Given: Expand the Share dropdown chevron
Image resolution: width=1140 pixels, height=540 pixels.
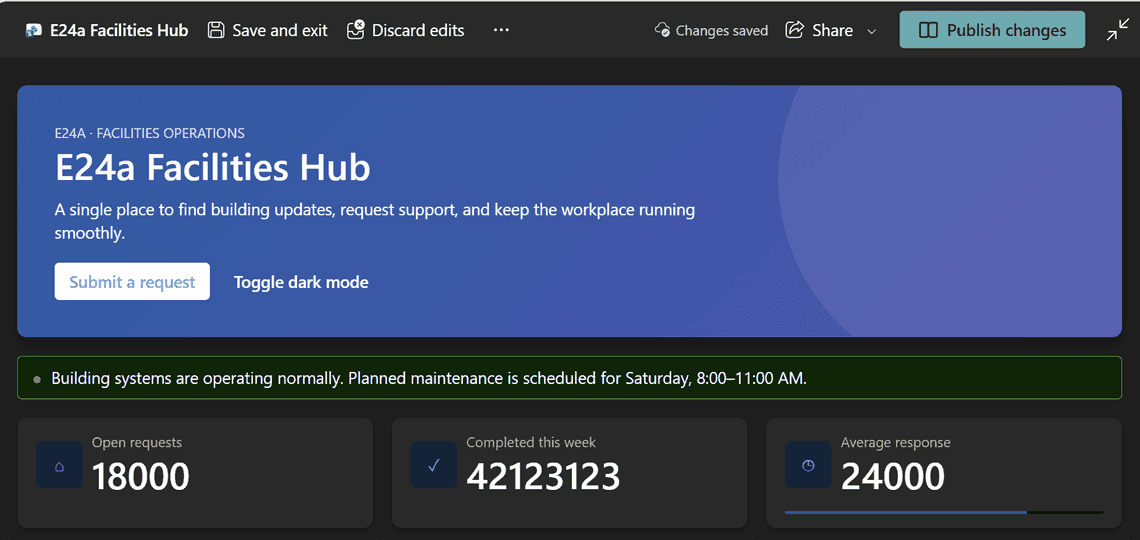Looking at the screenshot, I should coord(872,31).
